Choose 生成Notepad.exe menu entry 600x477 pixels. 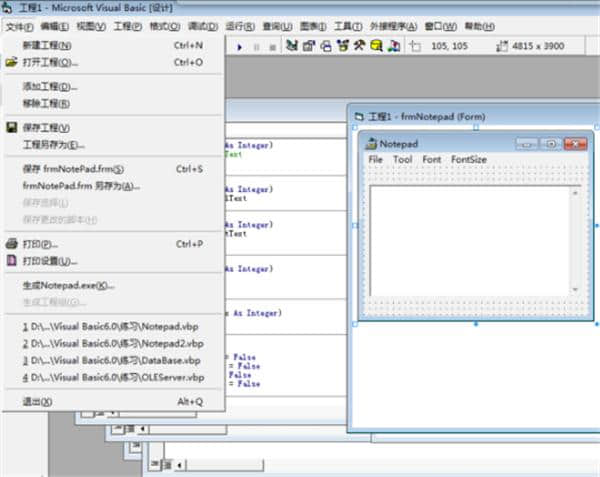[x=68, y=285]
